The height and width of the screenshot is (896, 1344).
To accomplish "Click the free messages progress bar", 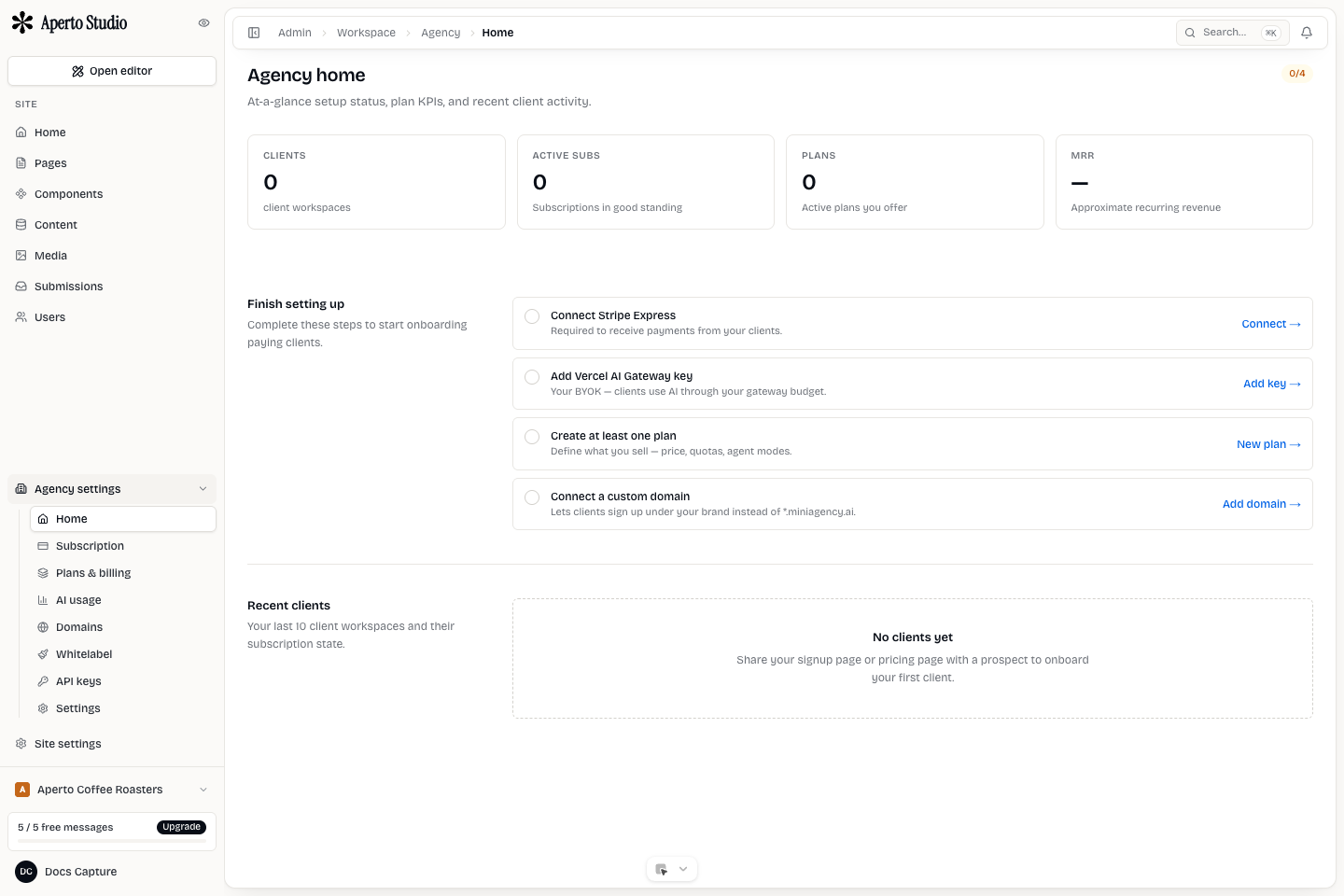I will [112, 841].
